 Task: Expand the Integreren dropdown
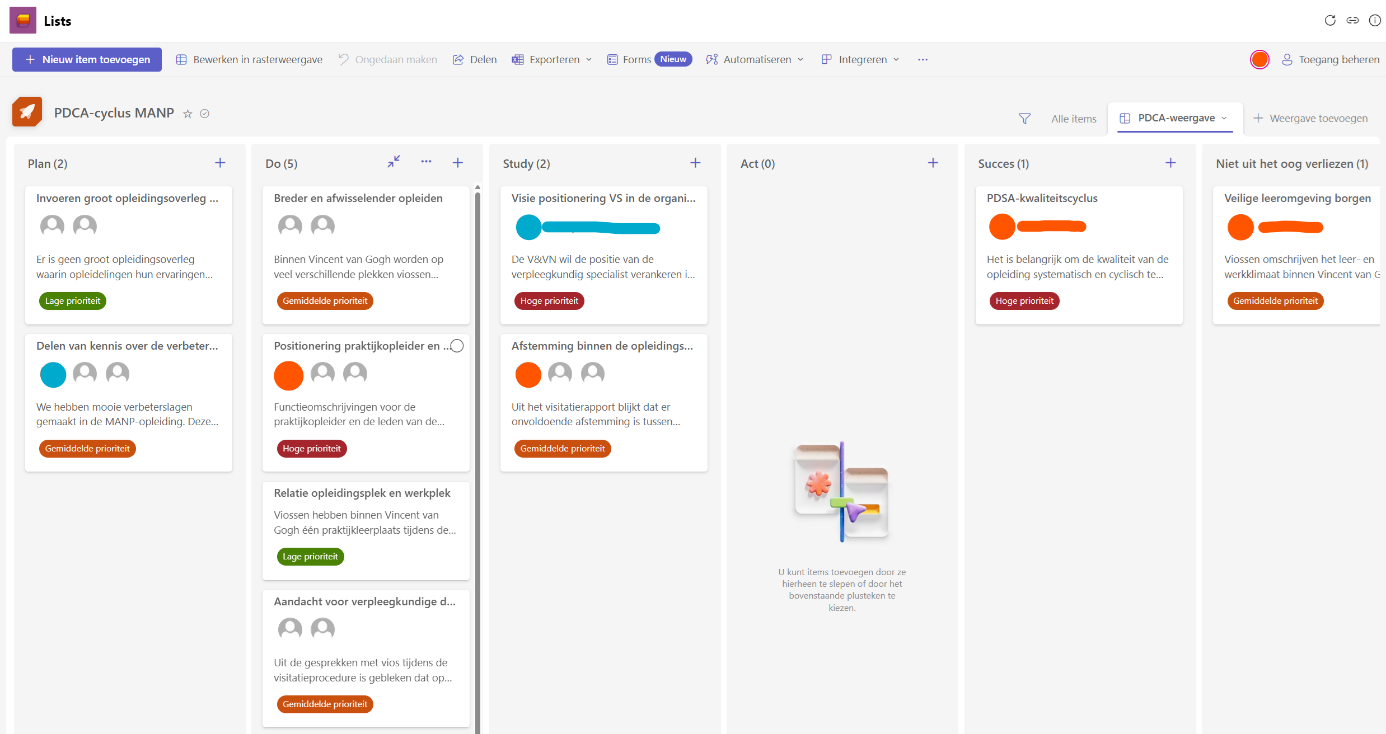pyautogui.click(x=860, y=59)
